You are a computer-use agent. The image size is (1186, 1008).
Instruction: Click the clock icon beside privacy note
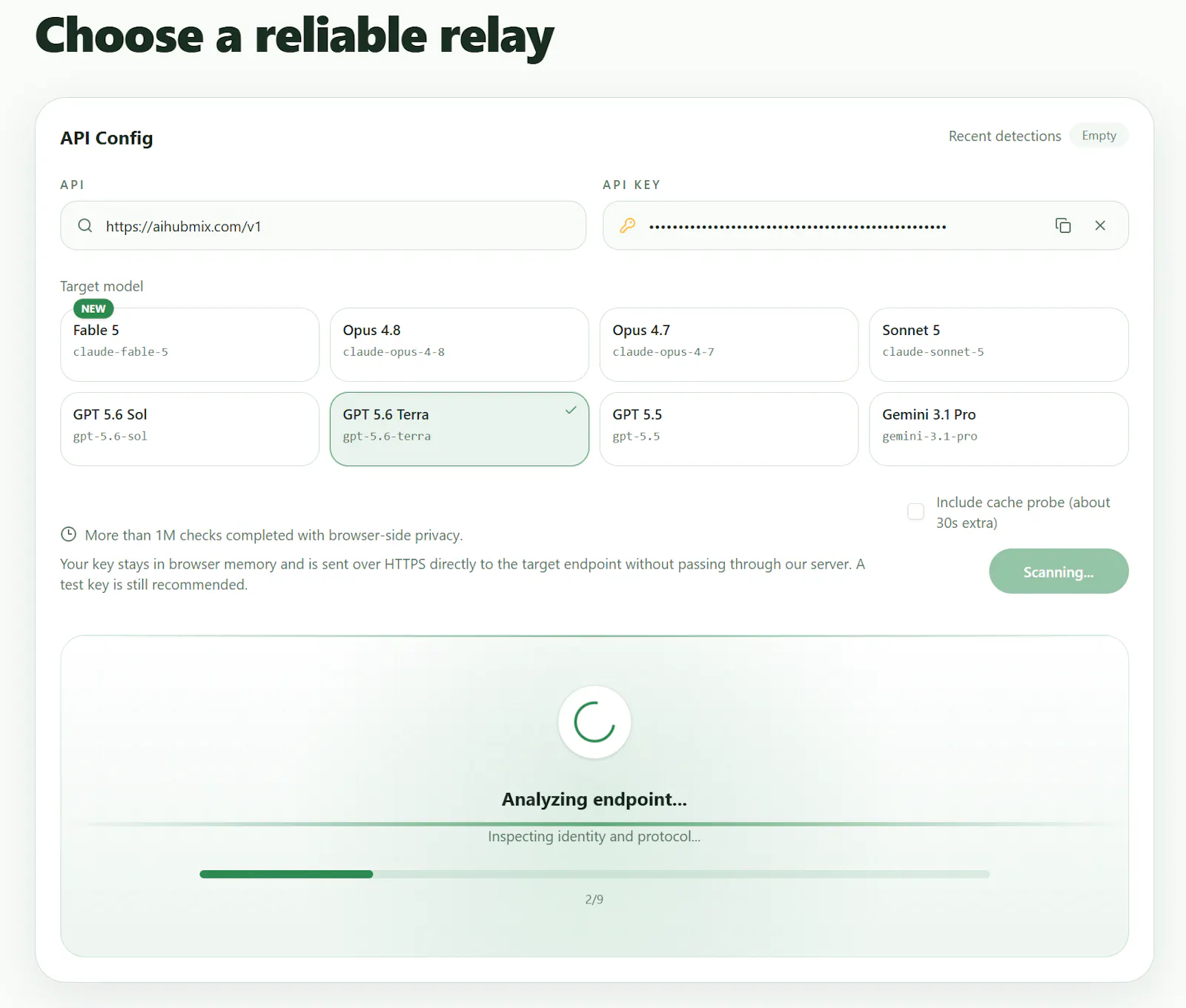click(x=68, y=534)
